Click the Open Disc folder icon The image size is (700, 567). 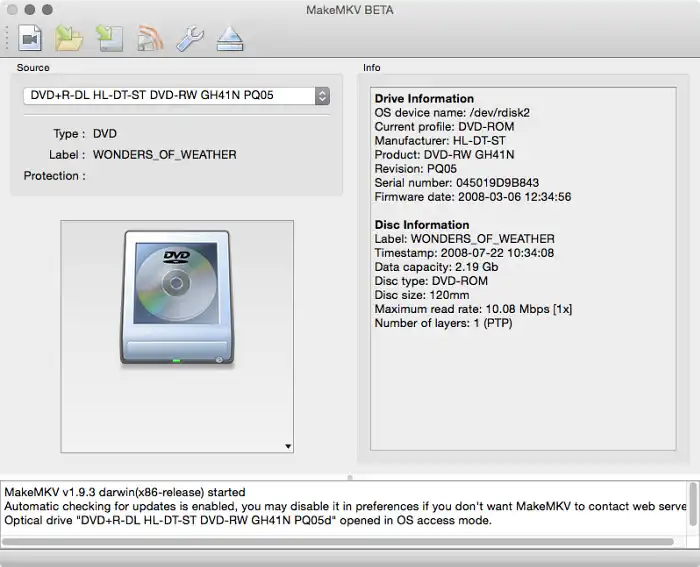coord(69,38)
